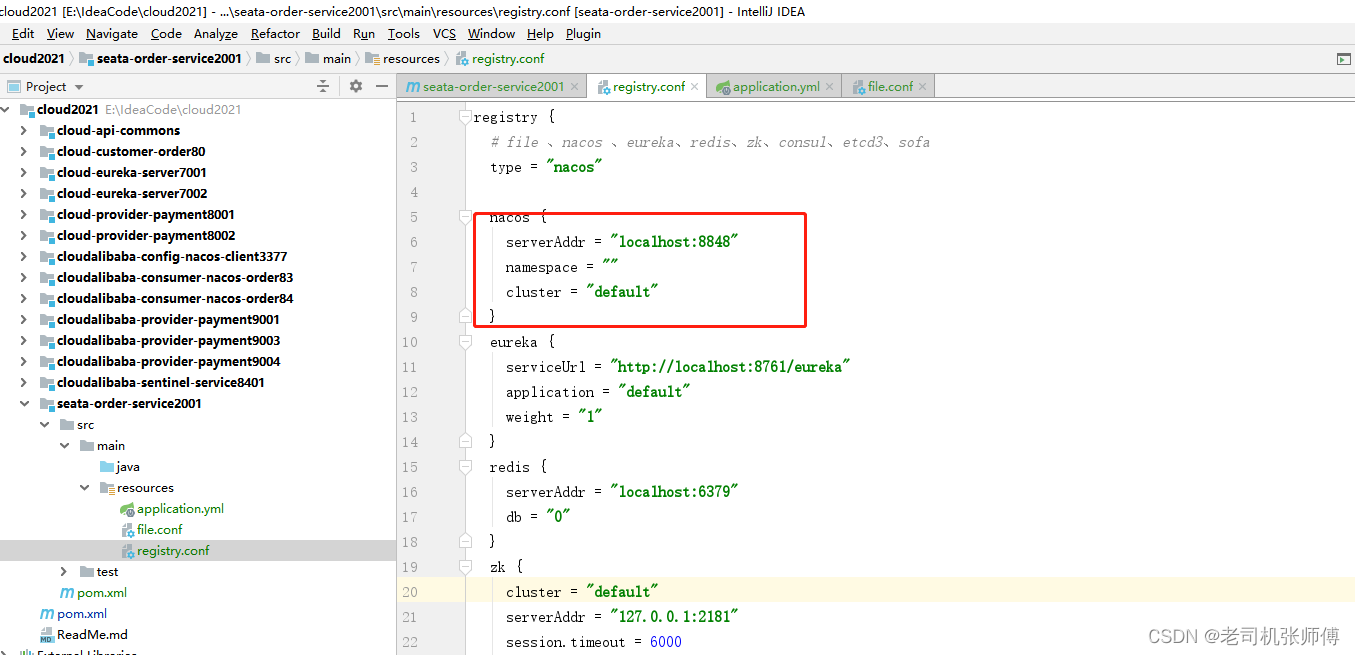Screen dimensions: 1355x655
Task: Open ReadMe.md file
Action: (92, 635)
